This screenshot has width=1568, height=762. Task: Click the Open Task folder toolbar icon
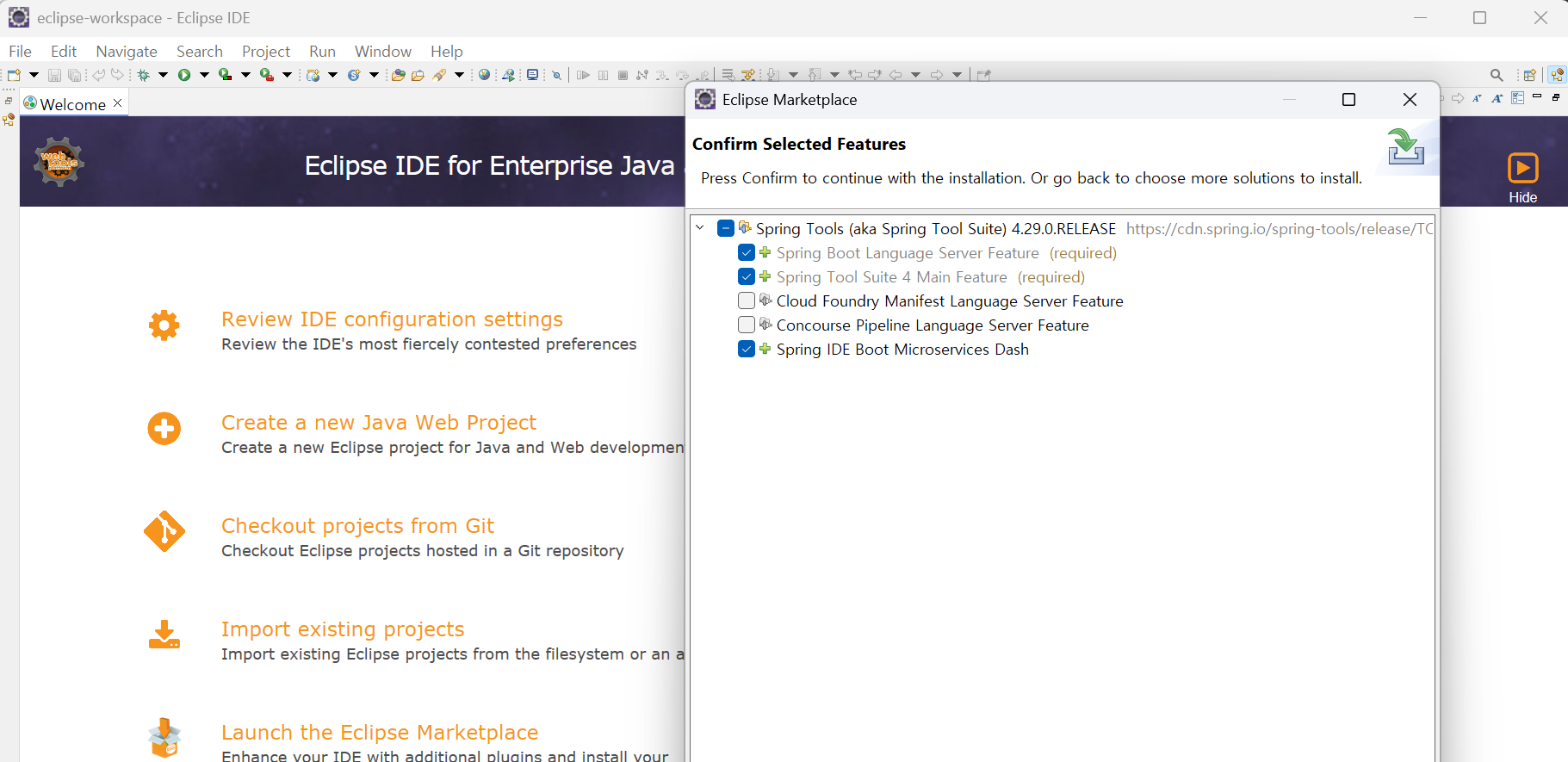(418, 75)
